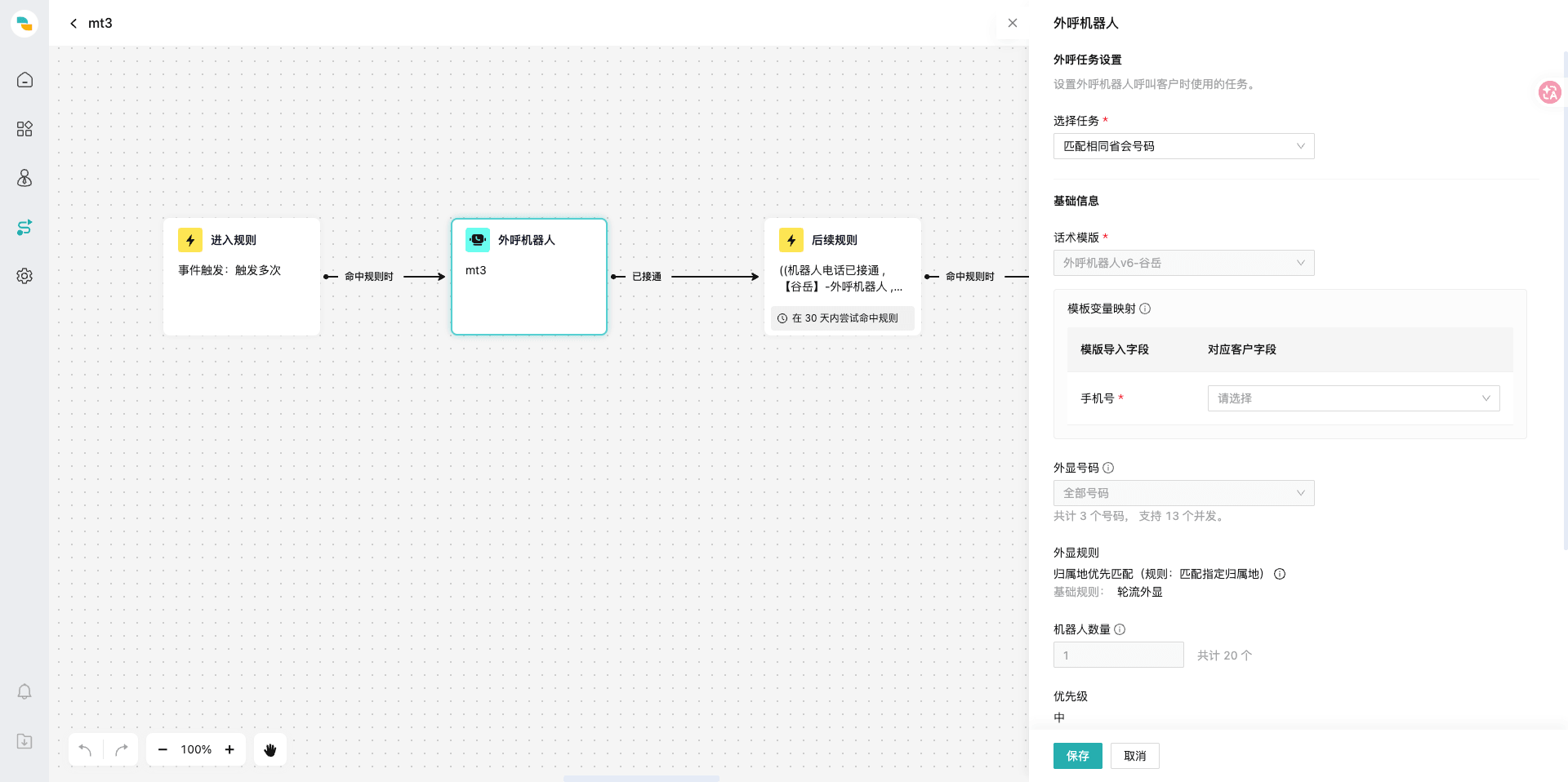Open the notifications bell

[24, 692]
